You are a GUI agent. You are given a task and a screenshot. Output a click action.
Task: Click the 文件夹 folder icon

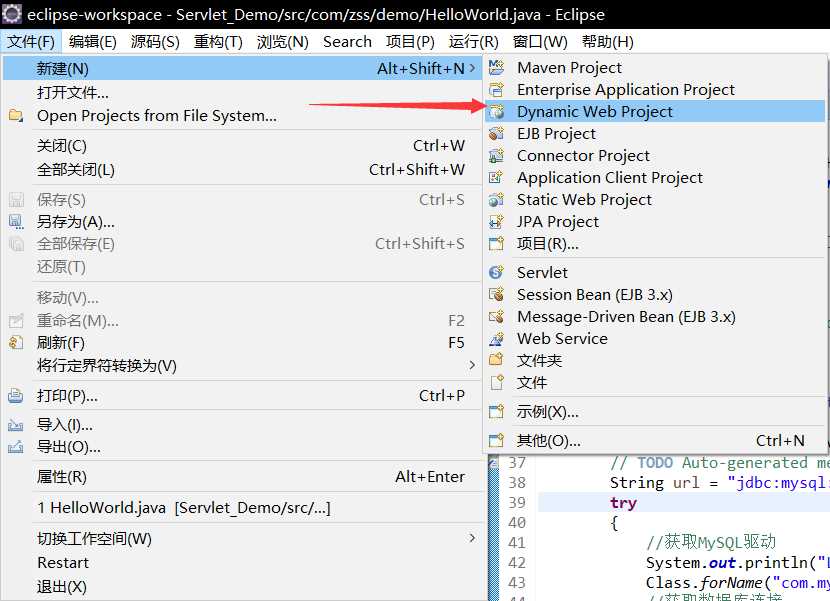click(x=496, y=360)
